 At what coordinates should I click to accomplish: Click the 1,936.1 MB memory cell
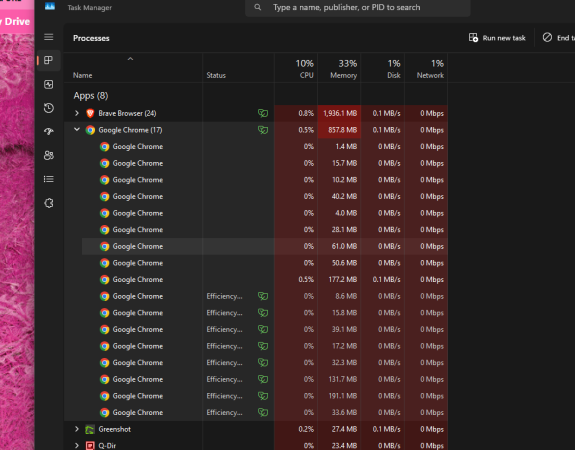point(340,113)
